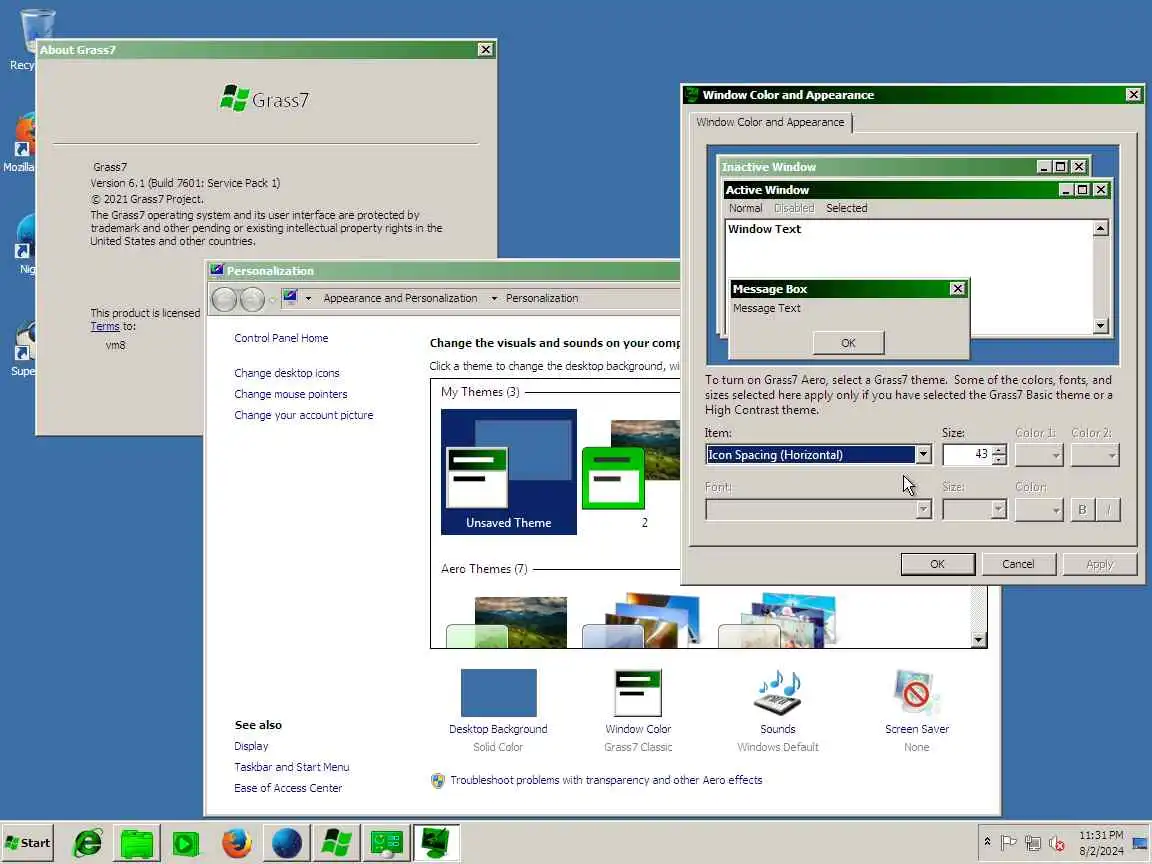Click OK in preview Message Box

coord(848,343)
